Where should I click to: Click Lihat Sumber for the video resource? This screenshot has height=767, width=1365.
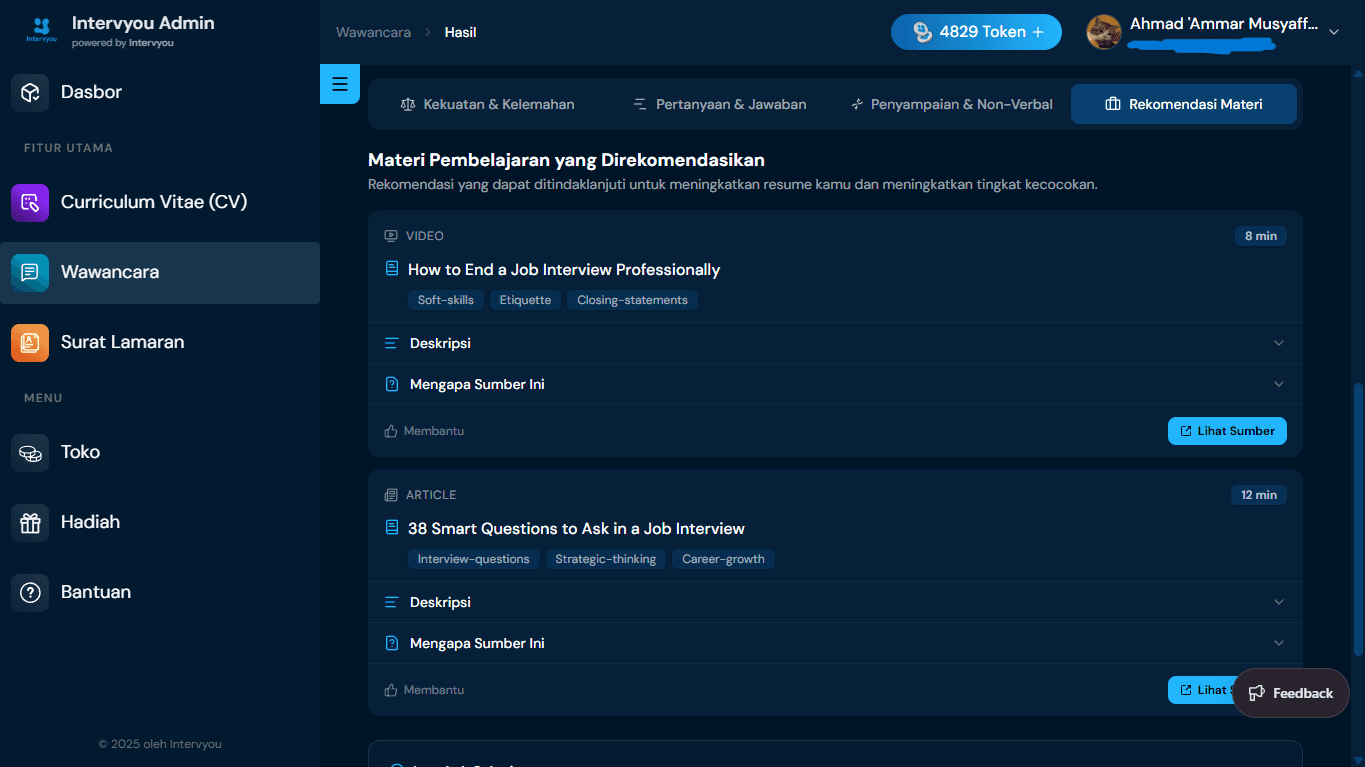coord(1227,431)
